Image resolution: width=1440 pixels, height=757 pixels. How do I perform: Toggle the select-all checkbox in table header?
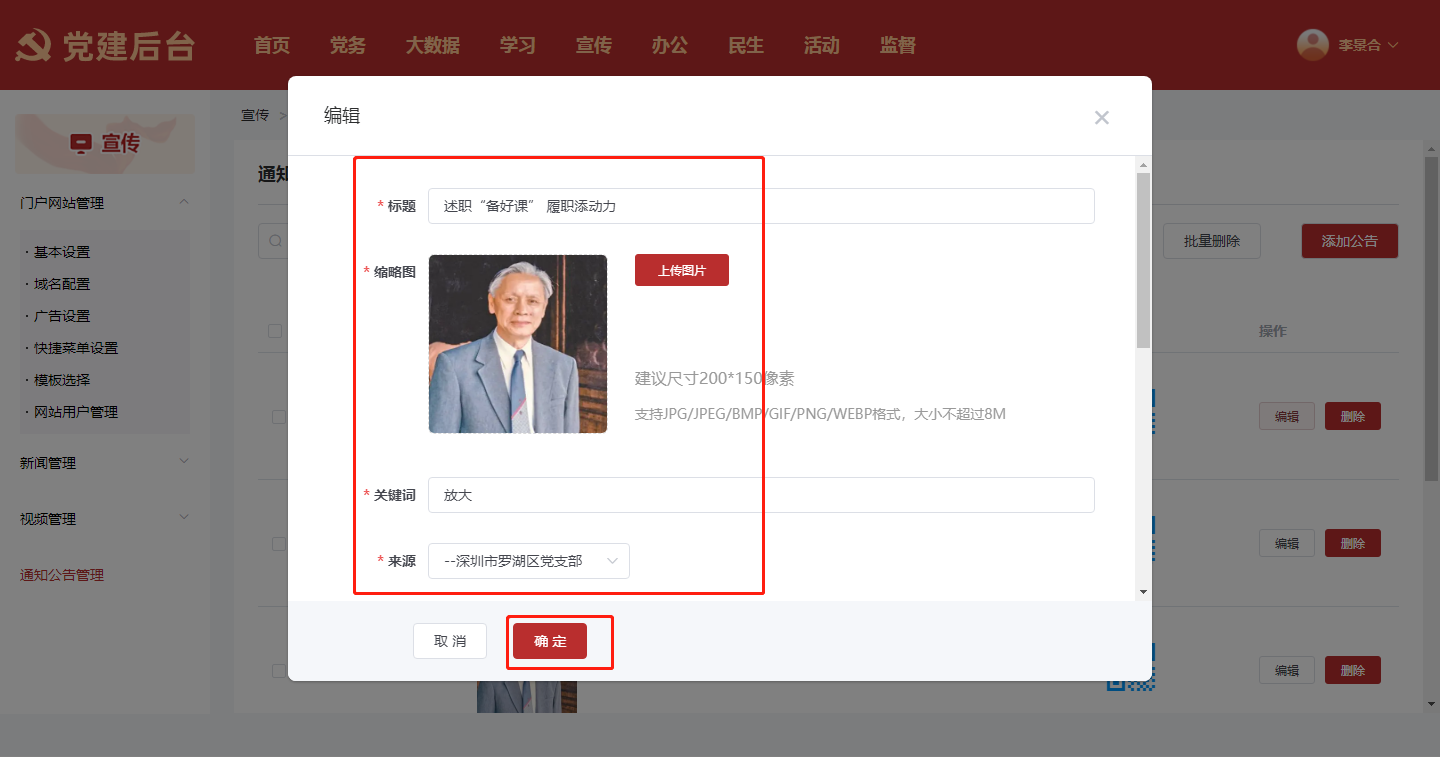(275, 331)
